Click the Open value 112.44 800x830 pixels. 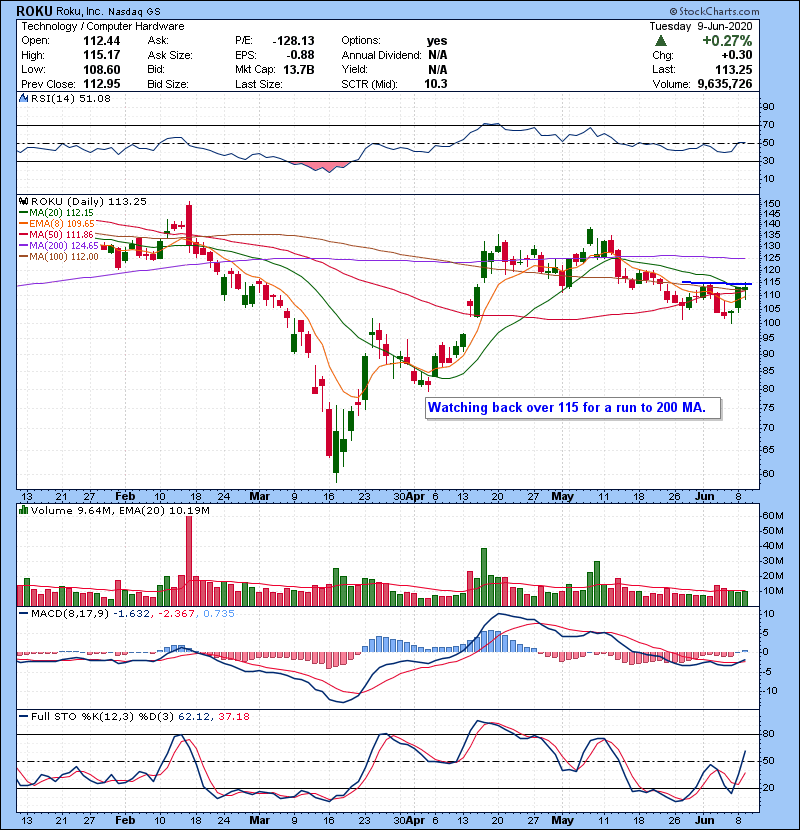102,41
